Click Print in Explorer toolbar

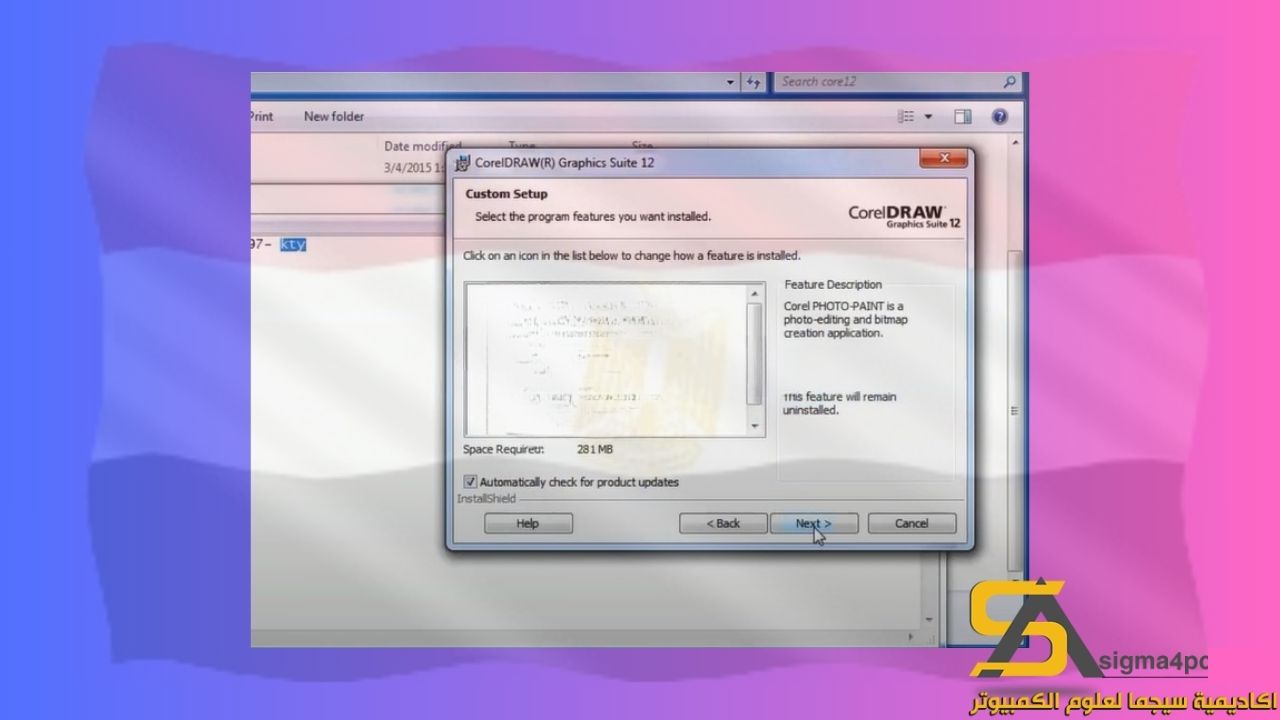pyautogui.click(x=261, y=117)
